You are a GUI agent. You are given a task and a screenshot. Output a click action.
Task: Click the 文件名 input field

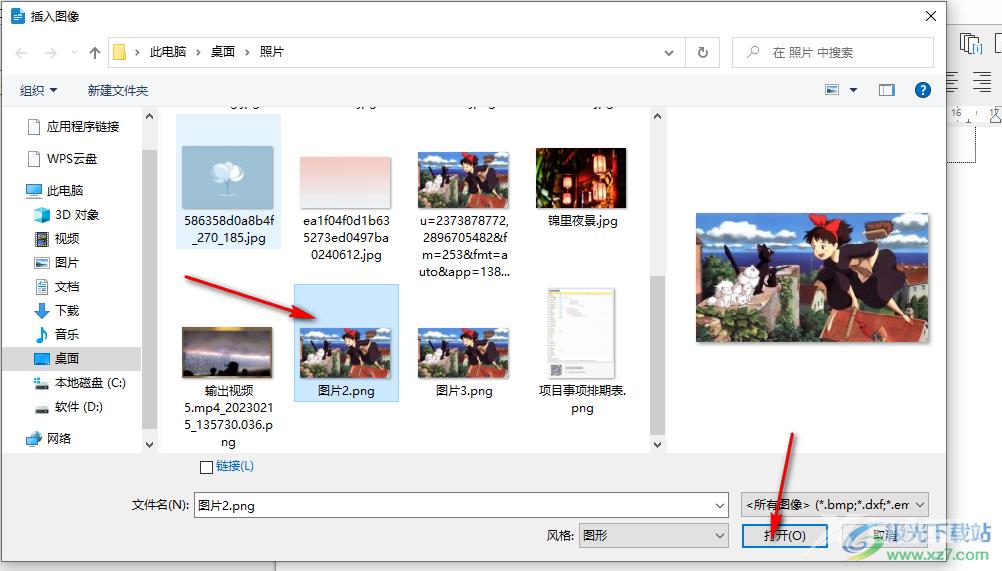point(454,505)
